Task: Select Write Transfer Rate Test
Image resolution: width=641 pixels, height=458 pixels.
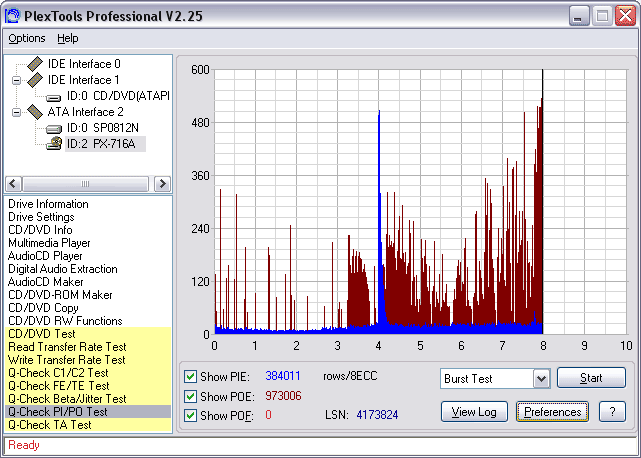Action: pyautogui.click(x=88, y=360)
